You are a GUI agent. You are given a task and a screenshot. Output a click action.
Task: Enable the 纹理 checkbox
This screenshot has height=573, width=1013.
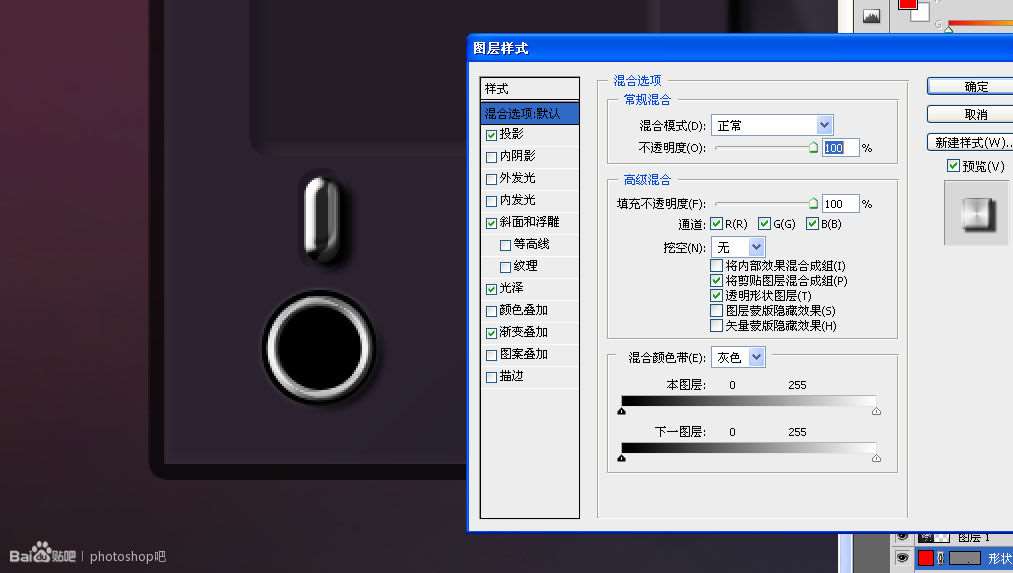[505, 267]
